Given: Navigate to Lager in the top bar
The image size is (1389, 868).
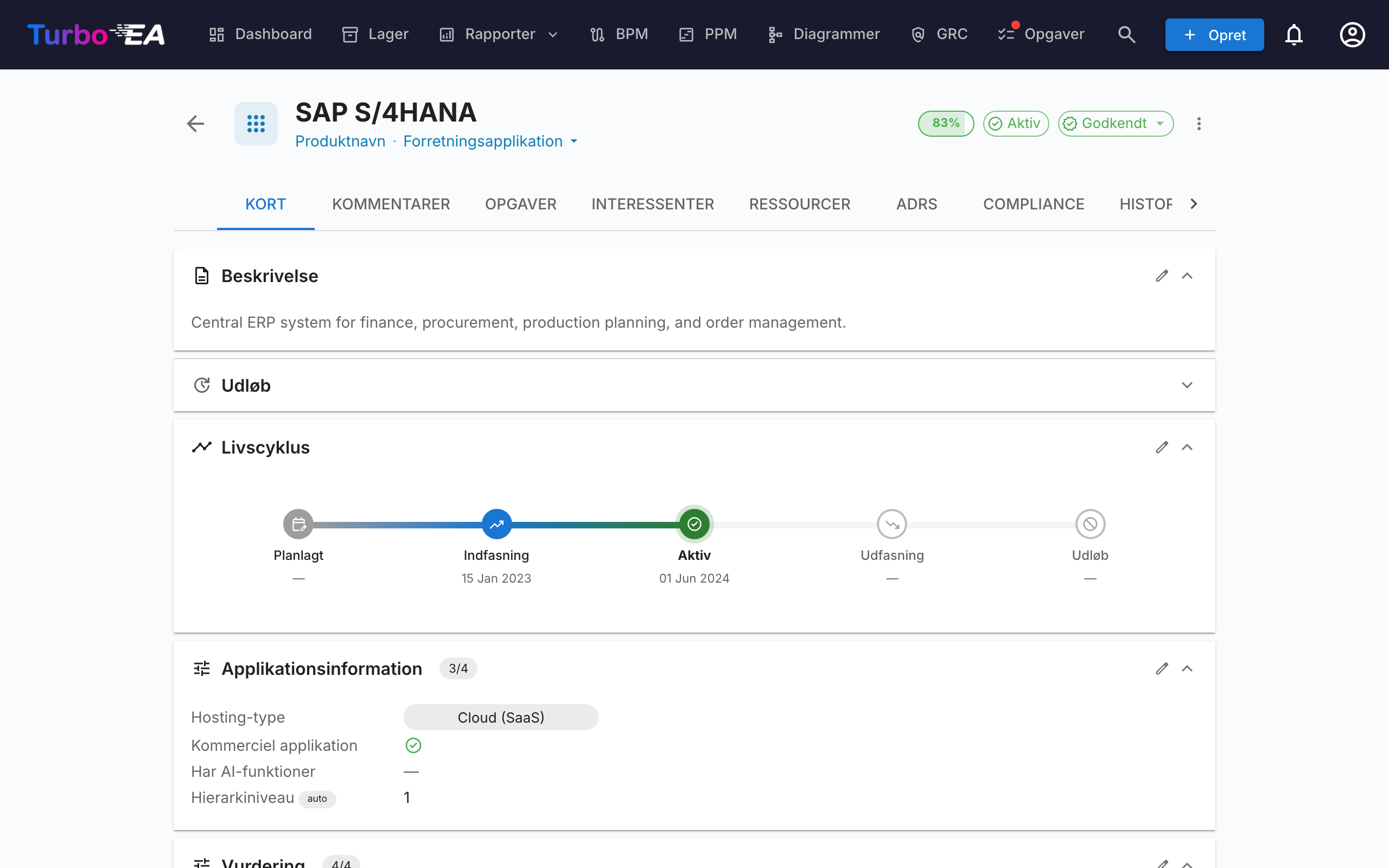Looking at the screenshot, I should click(375, 34).
